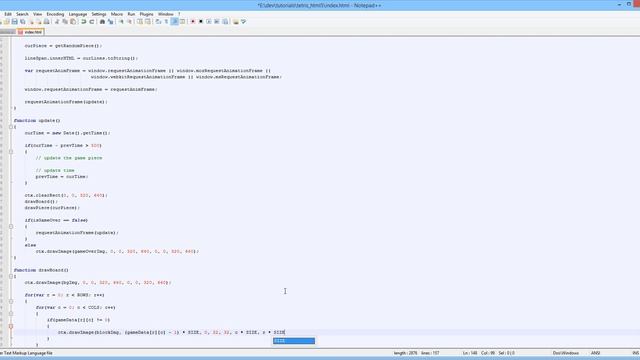Zoom in using the toolbar icon
640x360 pixels.
click(121, 22)
